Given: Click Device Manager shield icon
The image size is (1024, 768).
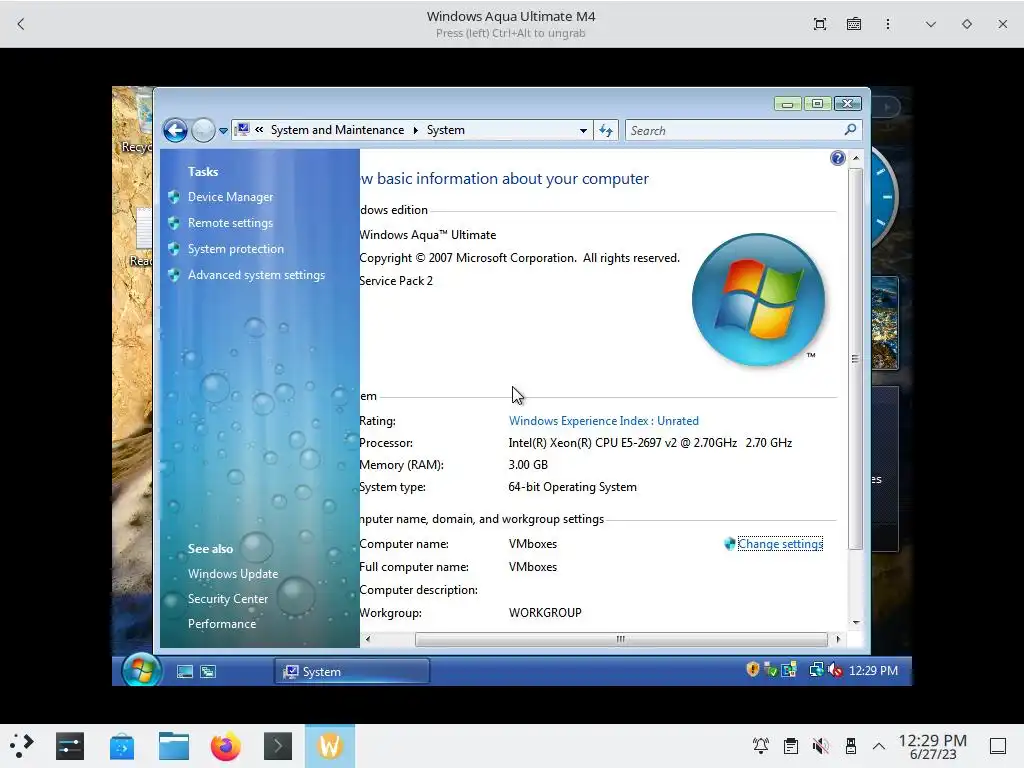Looking at the screenshot, I should point(174,197).
